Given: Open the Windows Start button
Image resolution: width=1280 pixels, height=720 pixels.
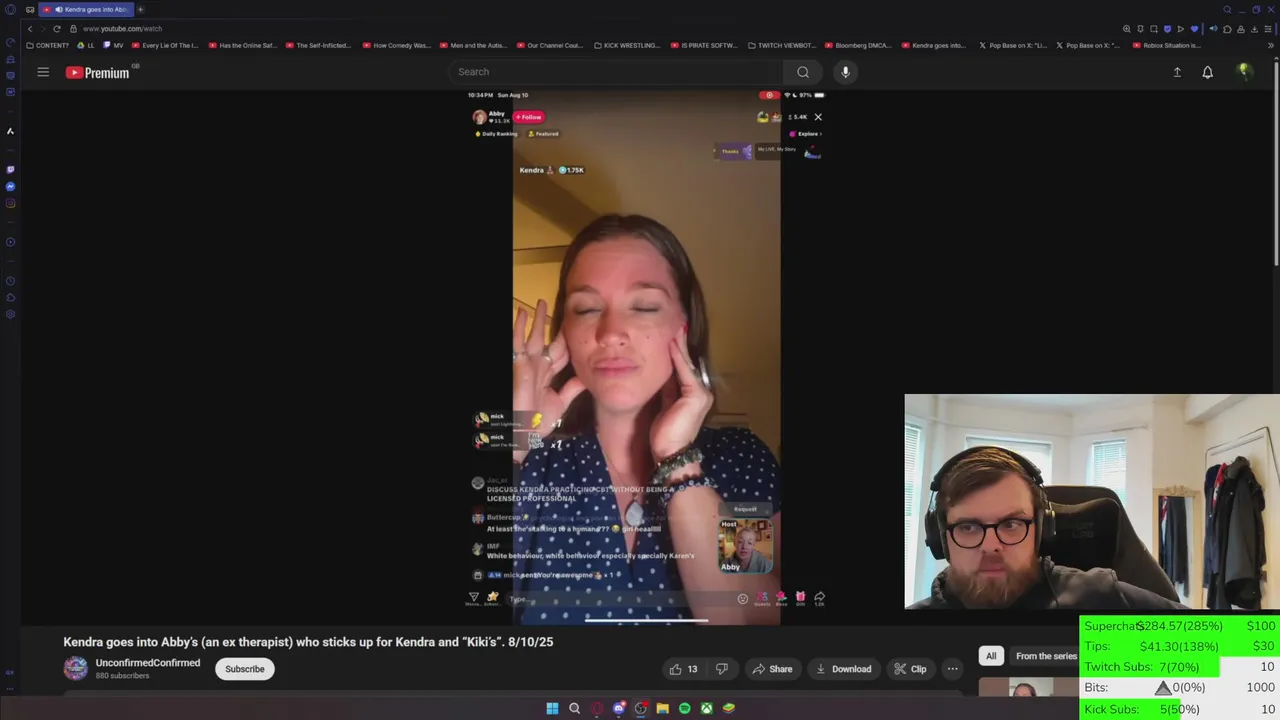Looking at the screenshot, I should [552, 708].
